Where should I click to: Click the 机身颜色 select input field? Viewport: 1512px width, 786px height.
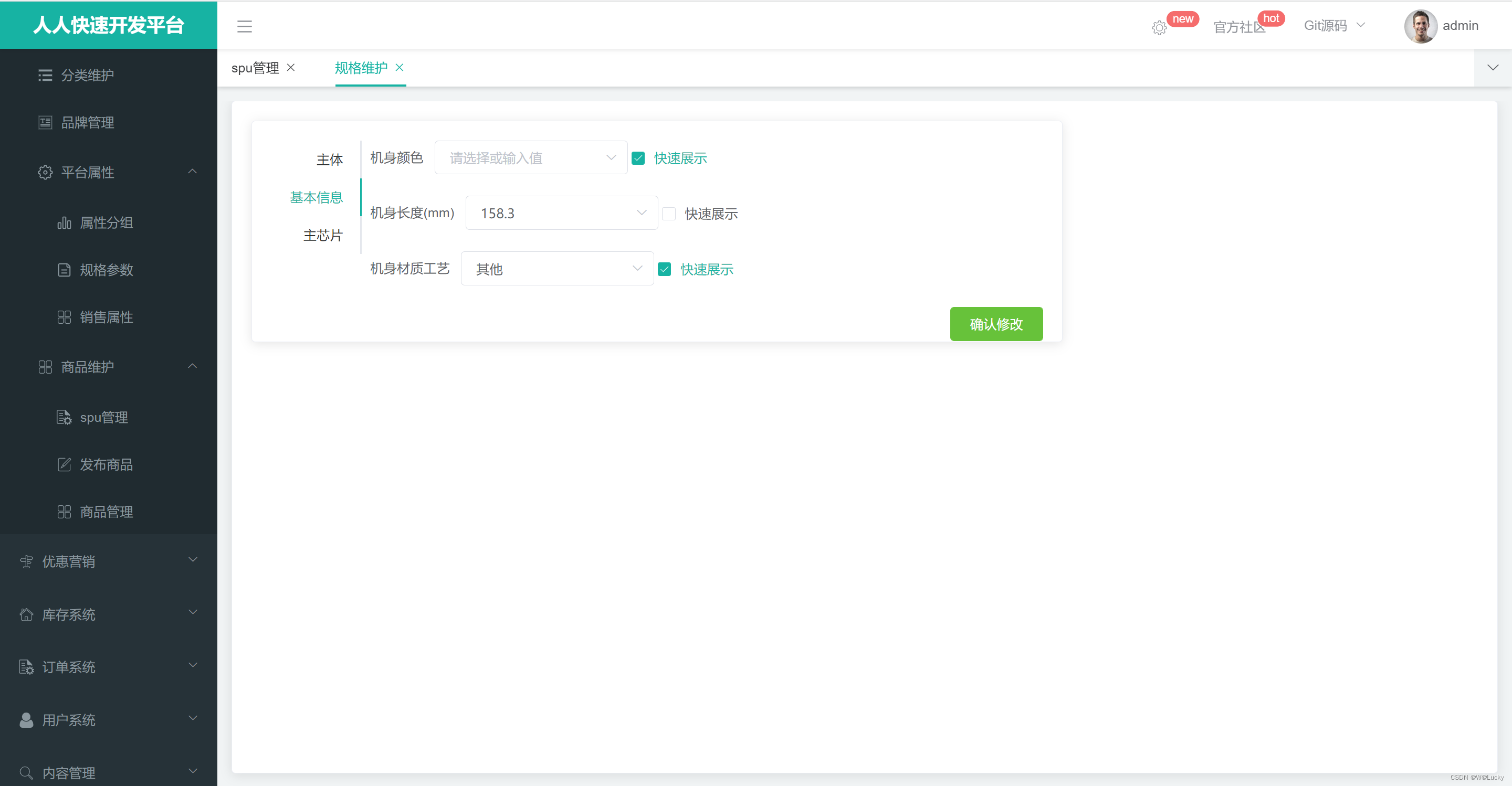(x=530, y=158)
